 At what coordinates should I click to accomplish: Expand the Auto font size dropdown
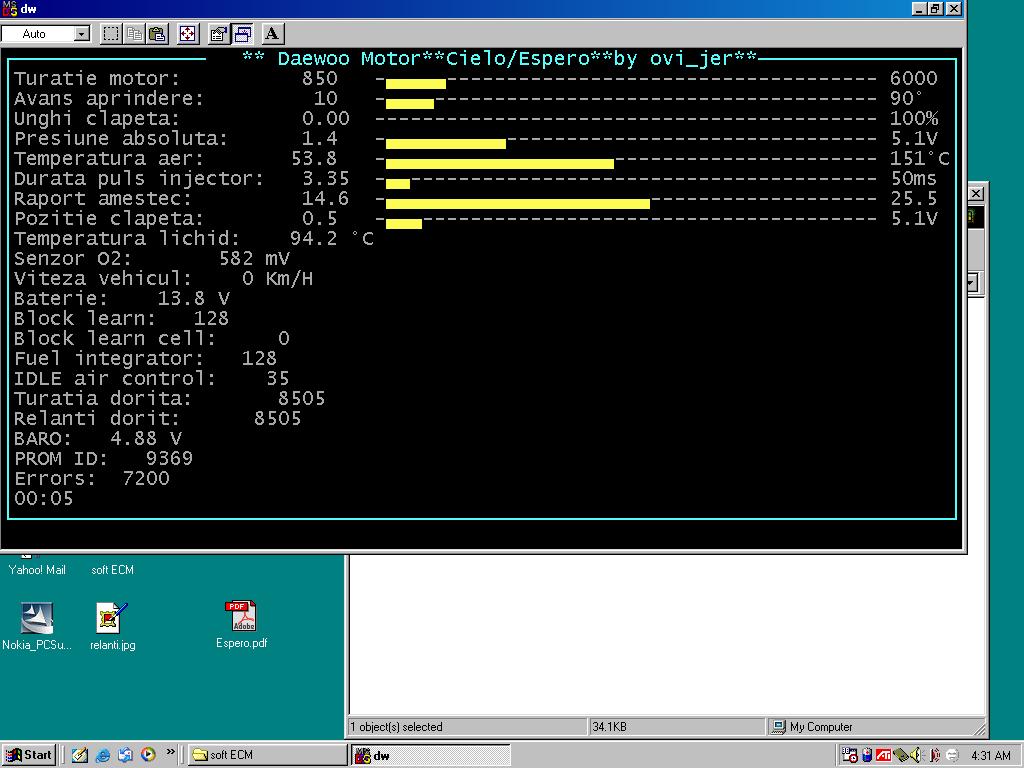(82, 34)
